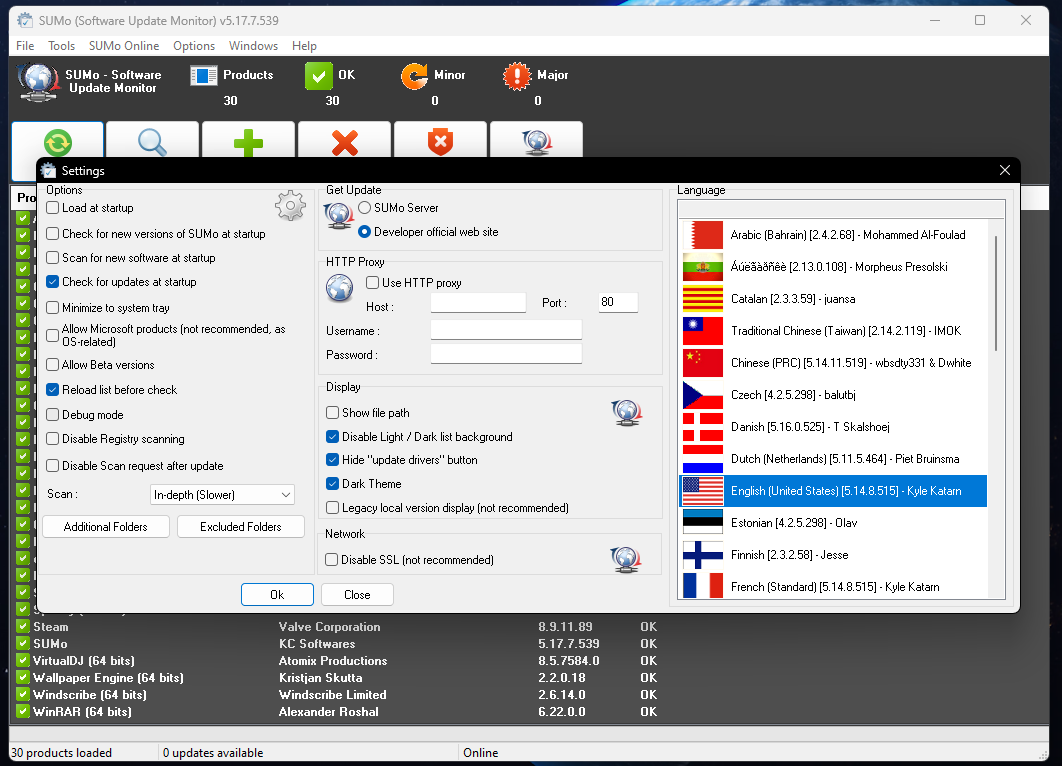Screen dimensions: 1062x766
Task: Click the Arabic (Bahrain) flag icon
Action: tap(703, 235)
